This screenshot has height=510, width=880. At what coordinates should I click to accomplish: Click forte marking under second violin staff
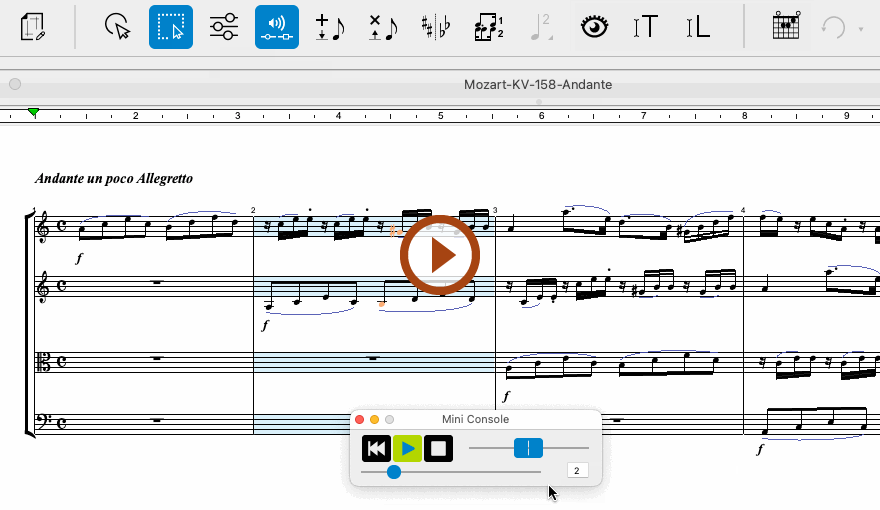pyautogui.click(x=265, y=325)
